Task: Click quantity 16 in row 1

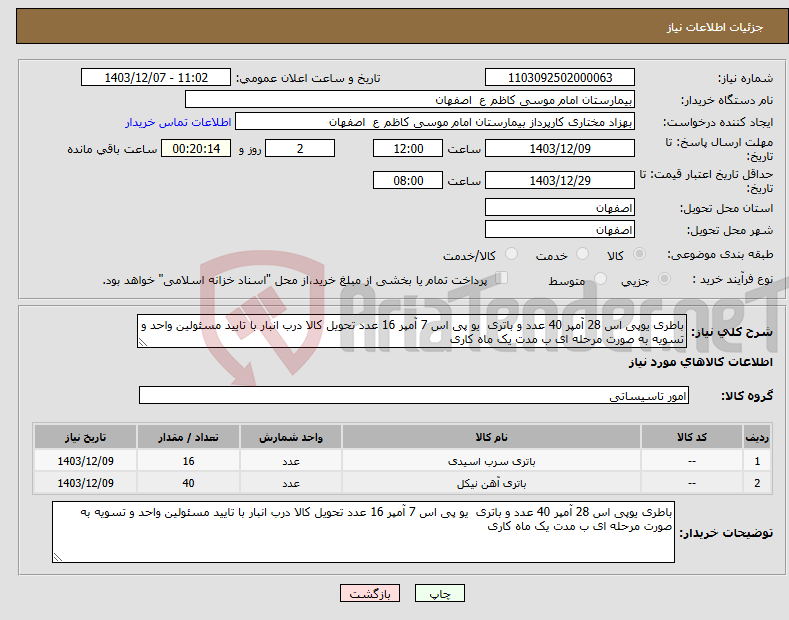Action: pos(188,461)
